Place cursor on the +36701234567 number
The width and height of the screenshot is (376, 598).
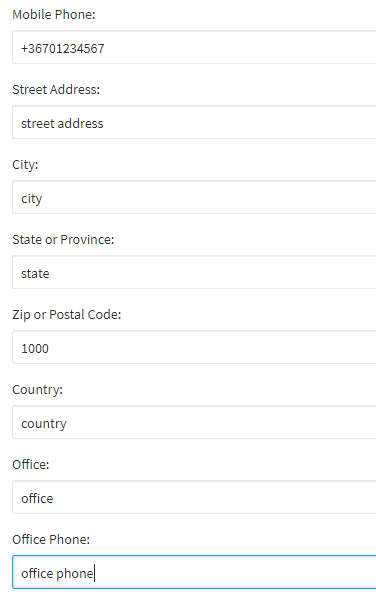63,48
